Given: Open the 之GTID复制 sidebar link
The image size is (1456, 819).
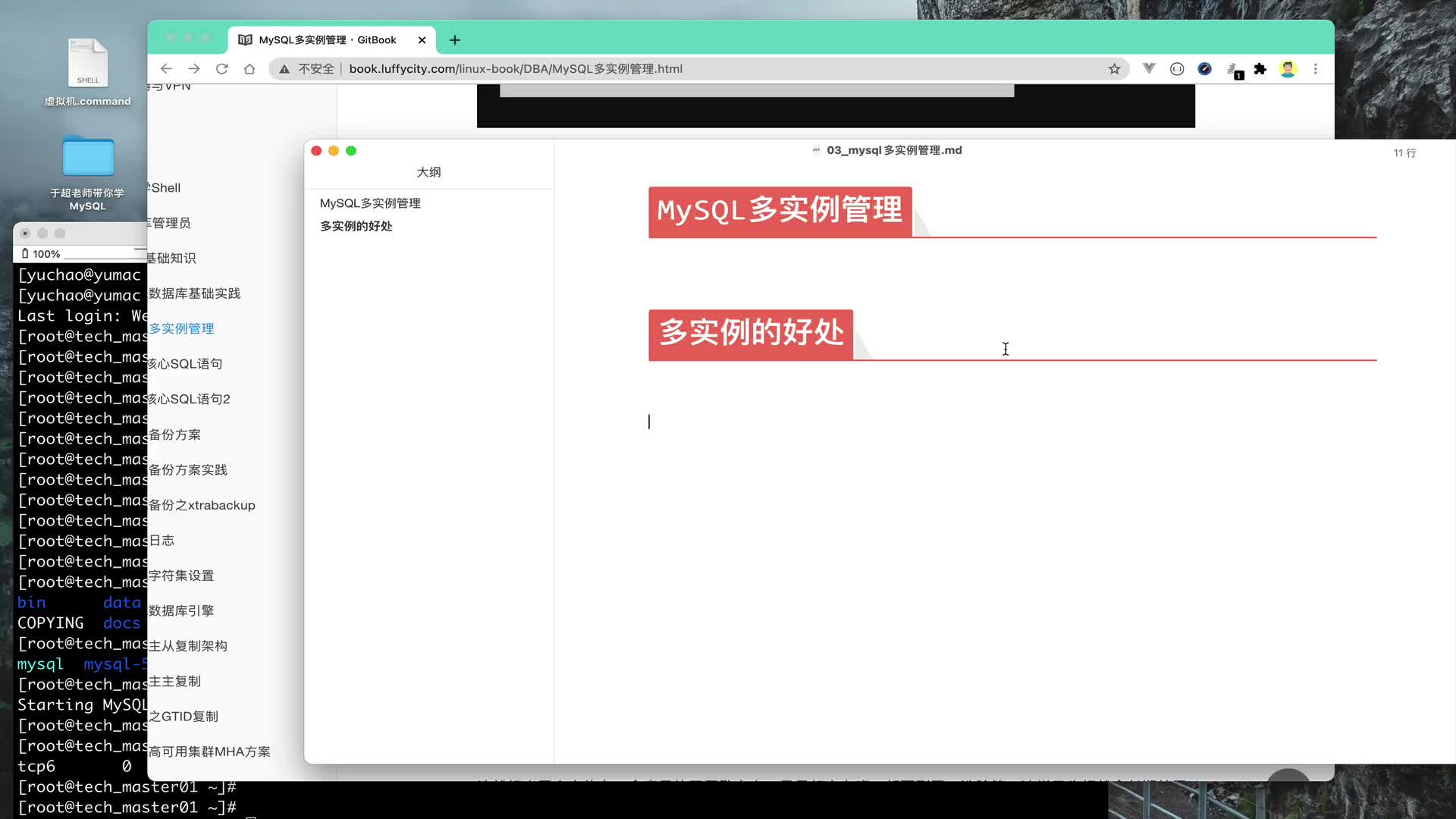Looking at the screenshot, I should pyautogui.click(x=184, y=717).
